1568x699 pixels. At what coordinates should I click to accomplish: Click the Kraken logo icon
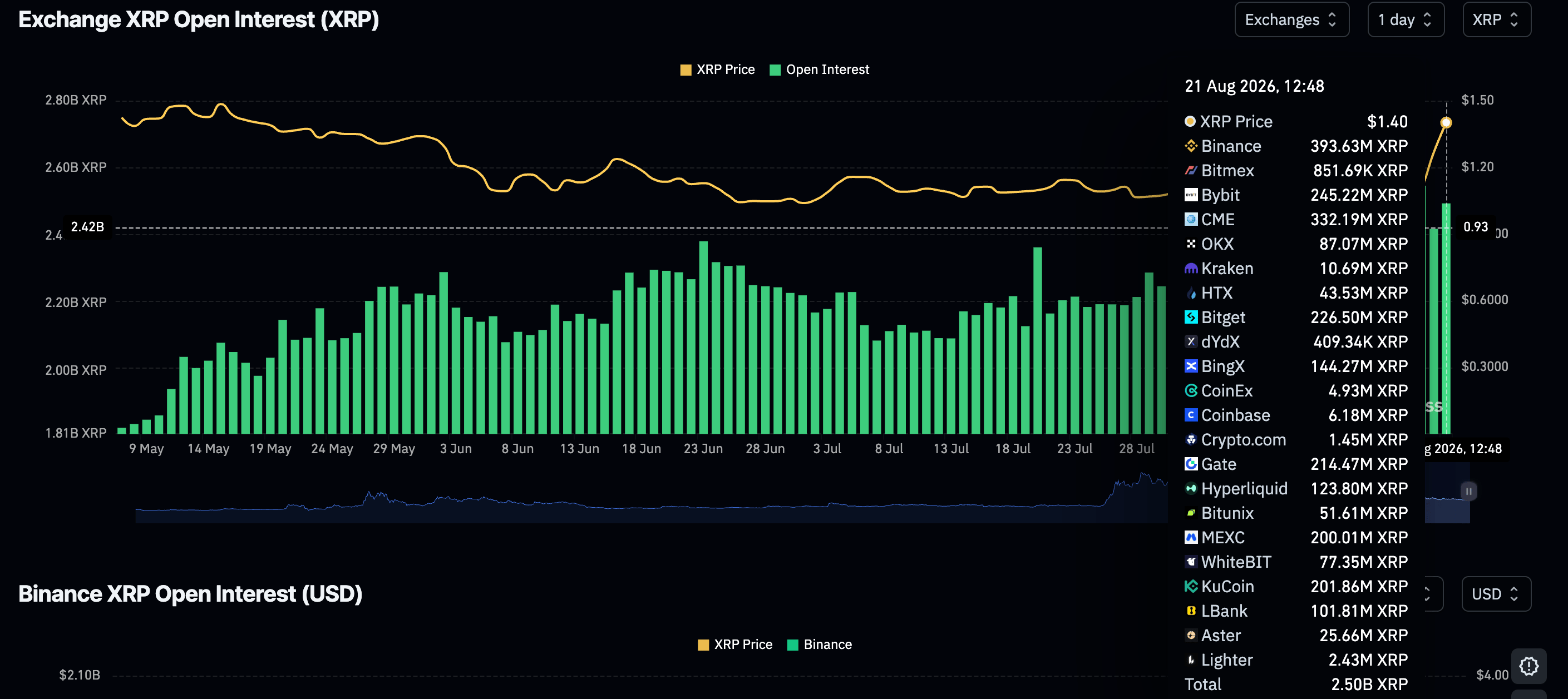tap(1191, 268)
